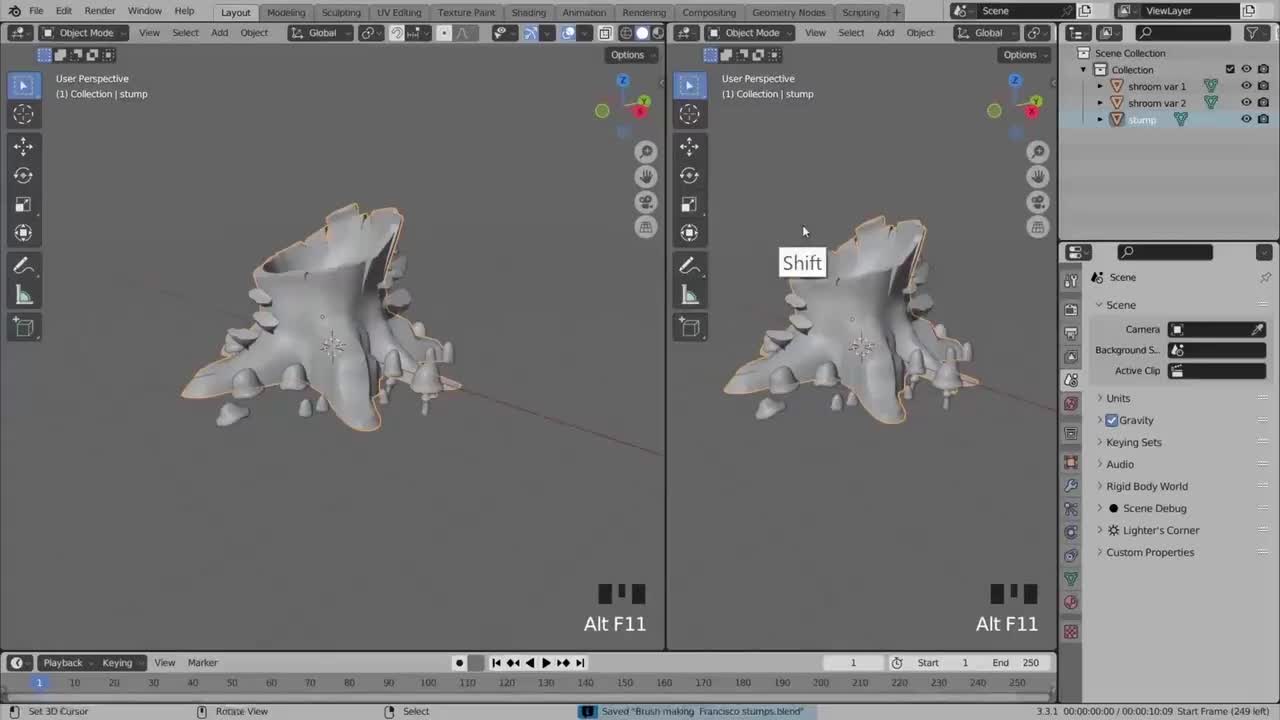Viewport: 1280px width, 720px height.
Task: Expand shroom var 1 in outliner
Action: coord(1100,86)
